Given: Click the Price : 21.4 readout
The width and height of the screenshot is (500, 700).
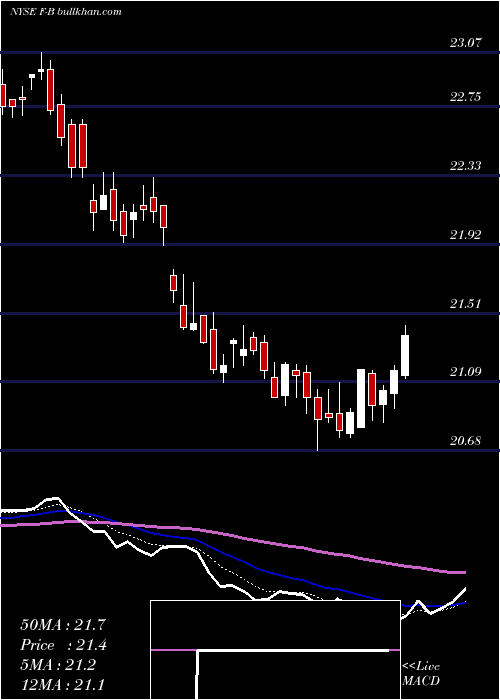Looking at the screenshot, I should (x=63, y=645).
